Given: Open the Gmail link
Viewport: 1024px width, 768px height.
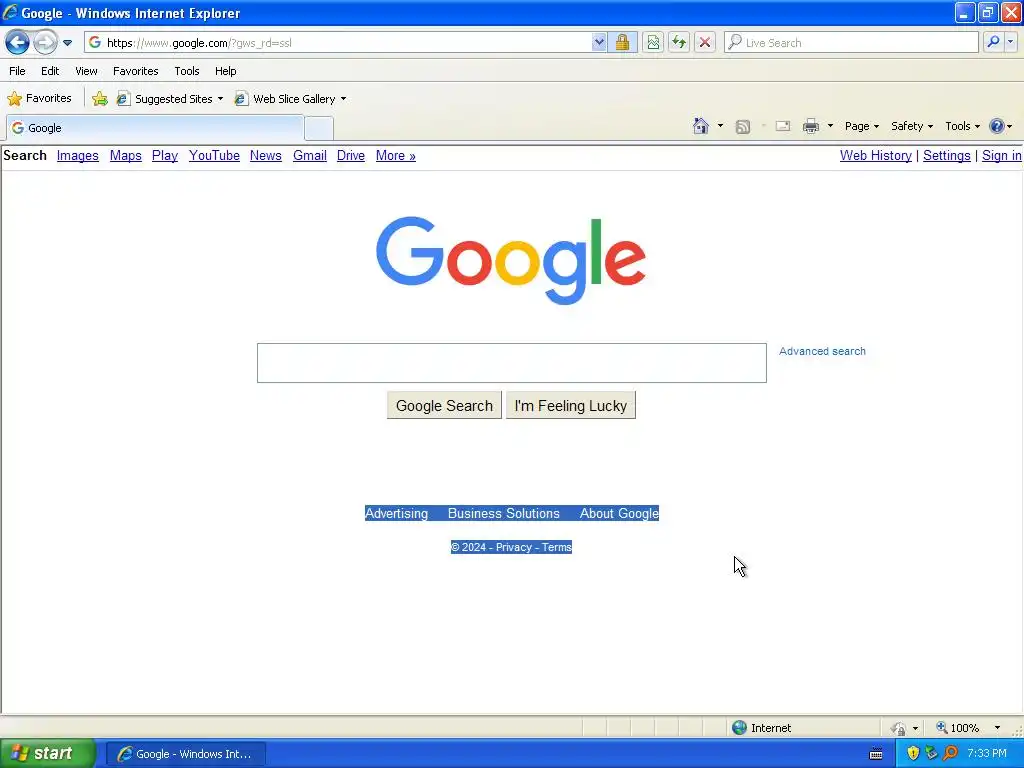Looking at the screenshot, I should [x=310, y=155].
